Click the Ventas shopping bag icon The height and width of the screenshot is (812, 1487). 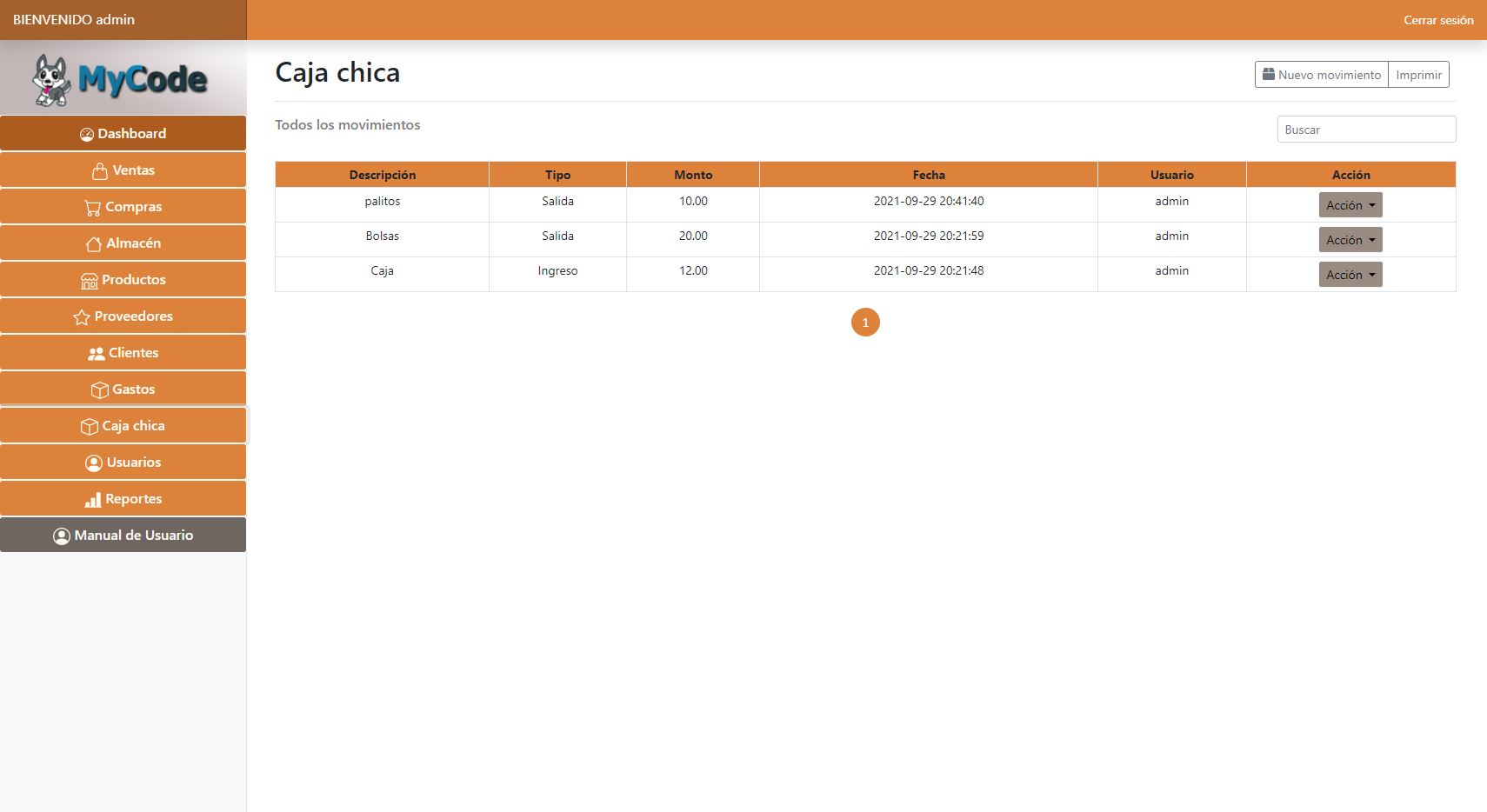(100, 171)
